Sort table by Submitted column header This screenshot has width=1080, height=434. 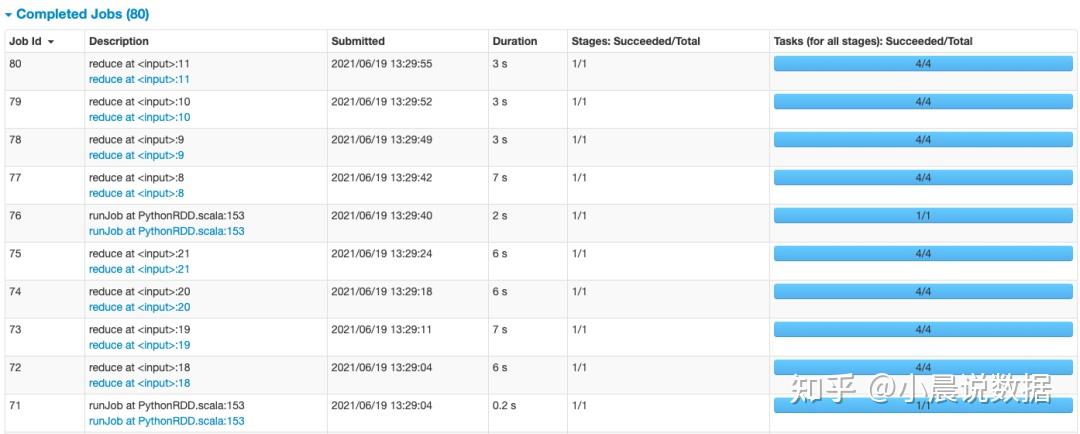[357, 41]
